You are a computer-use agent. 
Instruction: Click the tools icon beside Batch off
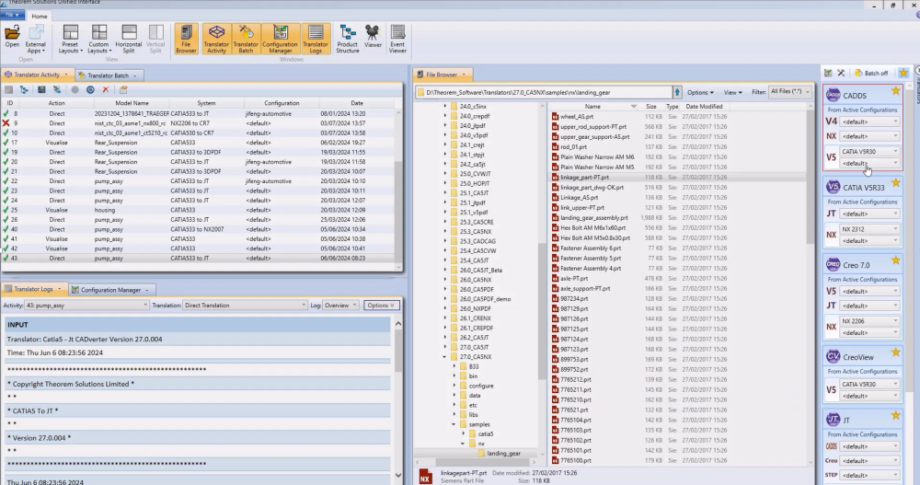click(841, 73)
